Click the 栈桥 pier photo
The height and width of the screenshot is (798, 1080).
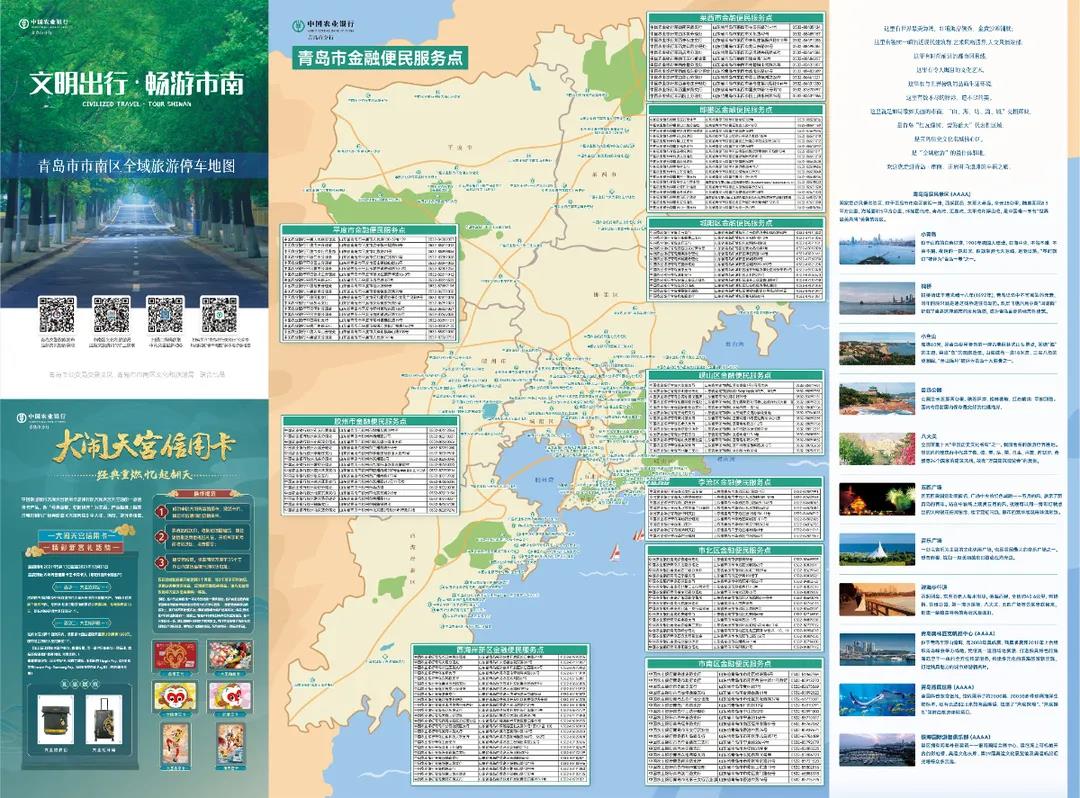877,298
